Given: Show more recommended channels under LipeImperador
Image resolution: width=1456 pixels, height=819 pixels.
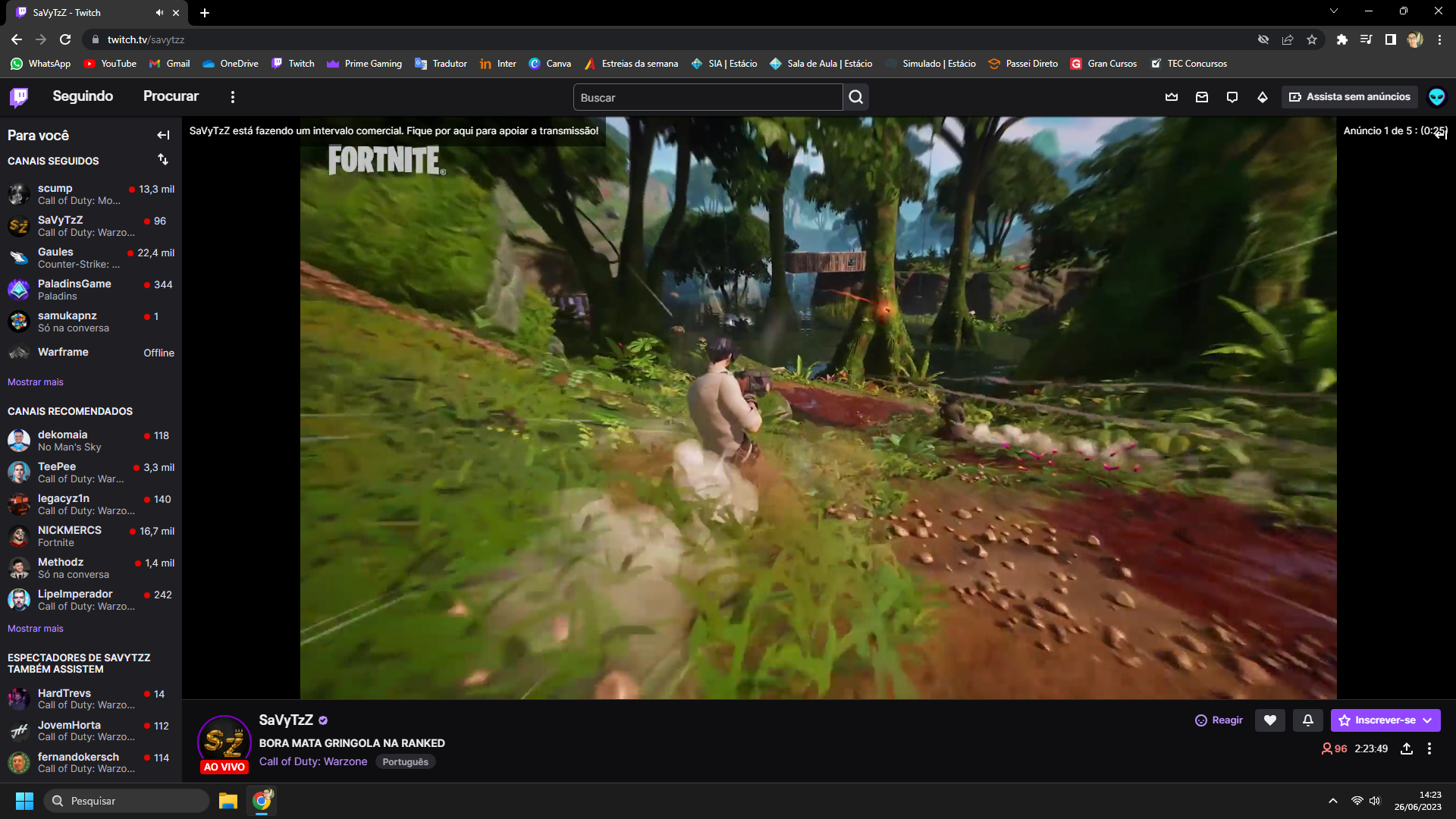Looking at the screenshot, I should click(36, 629).
